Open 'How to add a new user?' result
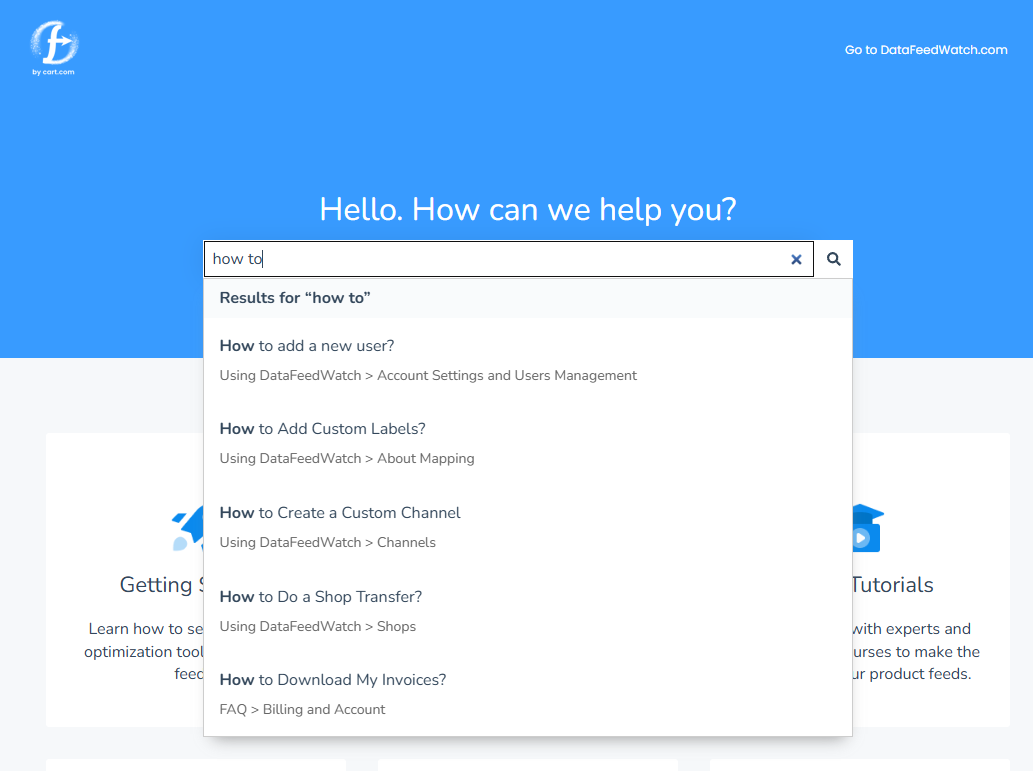The width and height of the screenshot is (1033, 771). point(306,345)
